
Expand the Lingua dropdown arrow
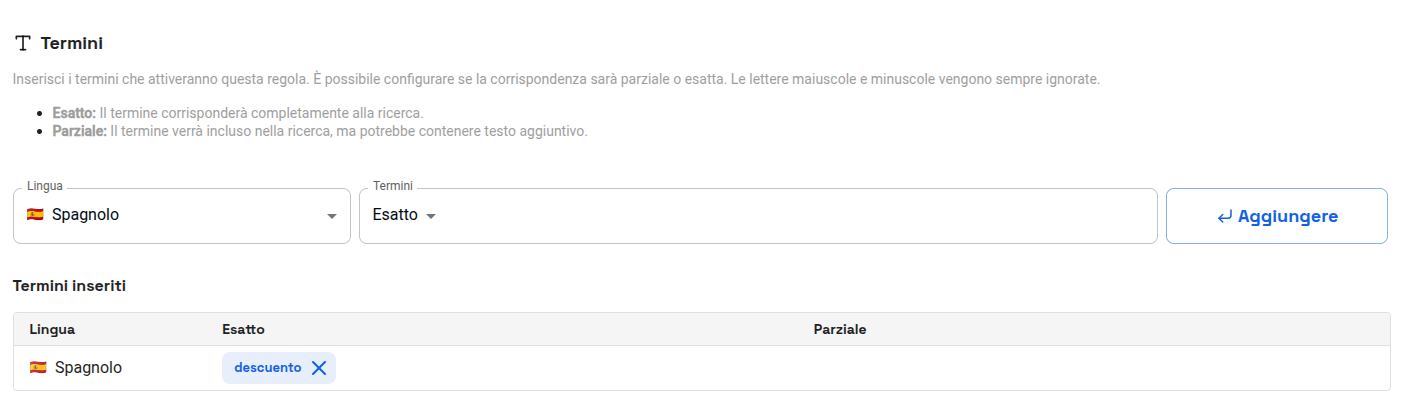pos(332,216)
